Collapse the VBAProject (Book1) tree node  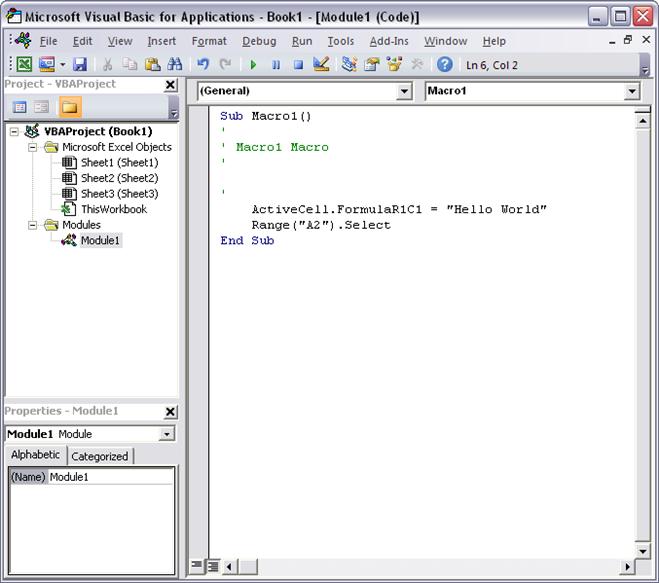click(14, 132)
